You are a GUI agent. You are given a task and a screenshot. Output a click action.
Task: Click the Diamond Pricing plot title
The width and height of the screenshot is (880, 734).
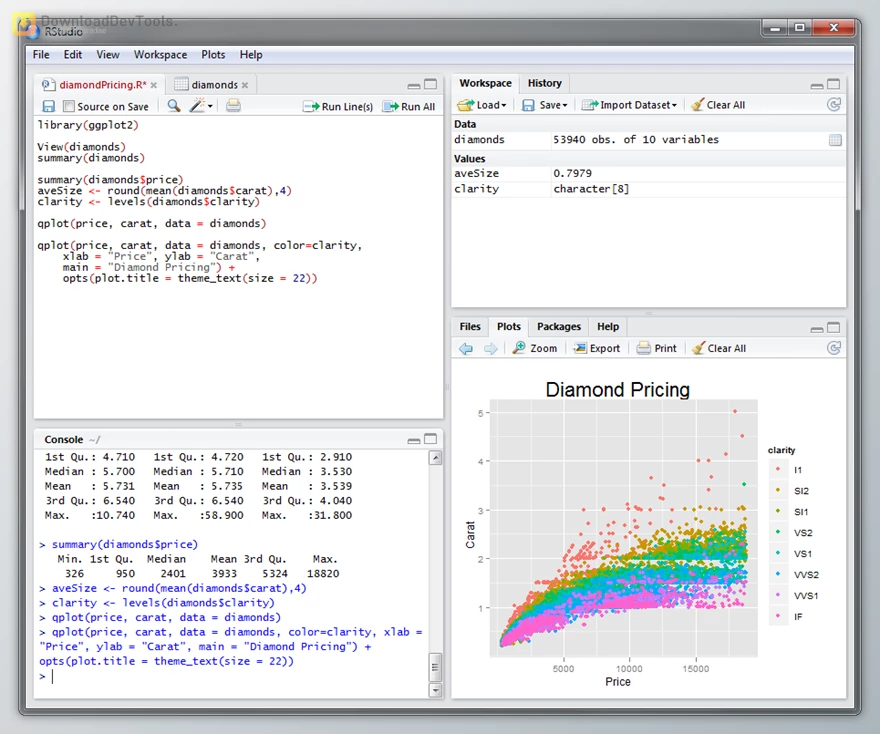pos(617,389)
